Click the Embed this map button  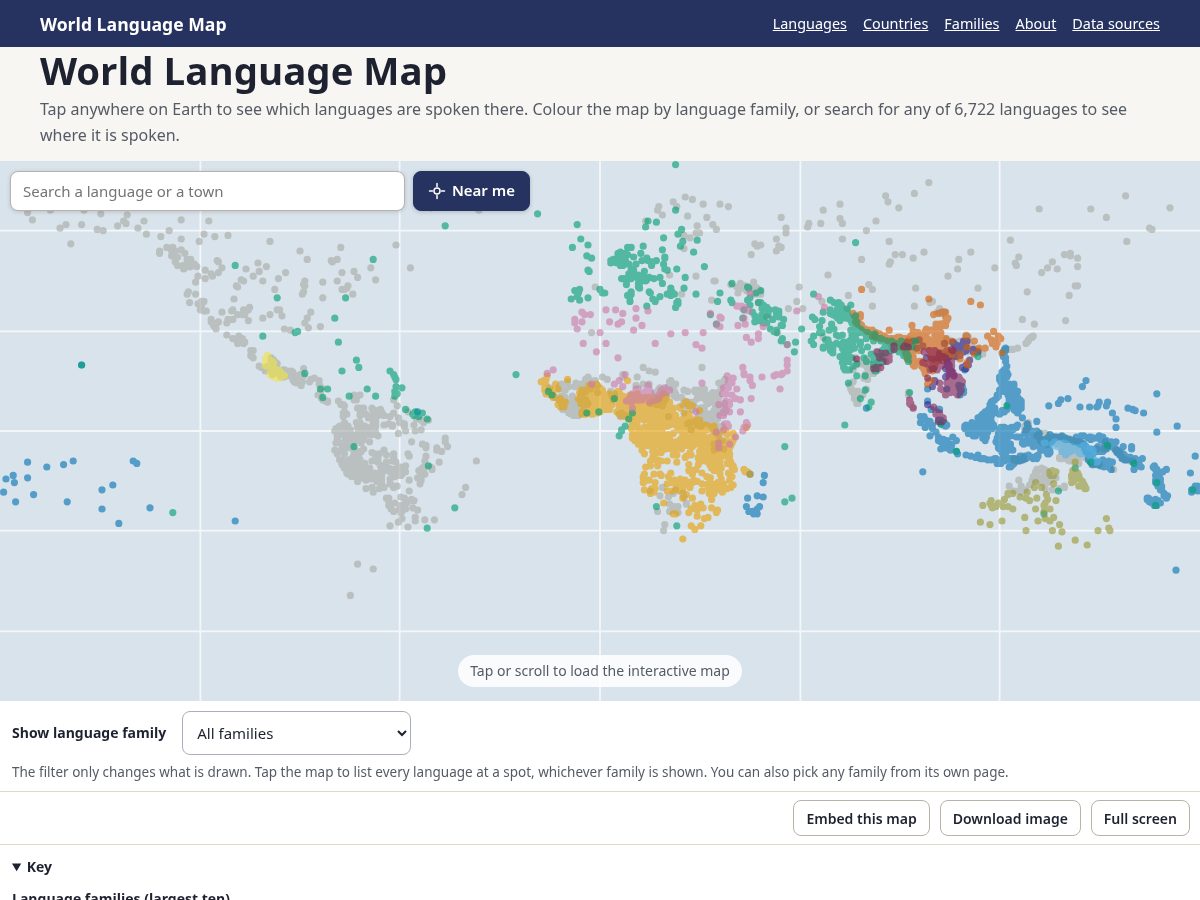coord(861,818)
